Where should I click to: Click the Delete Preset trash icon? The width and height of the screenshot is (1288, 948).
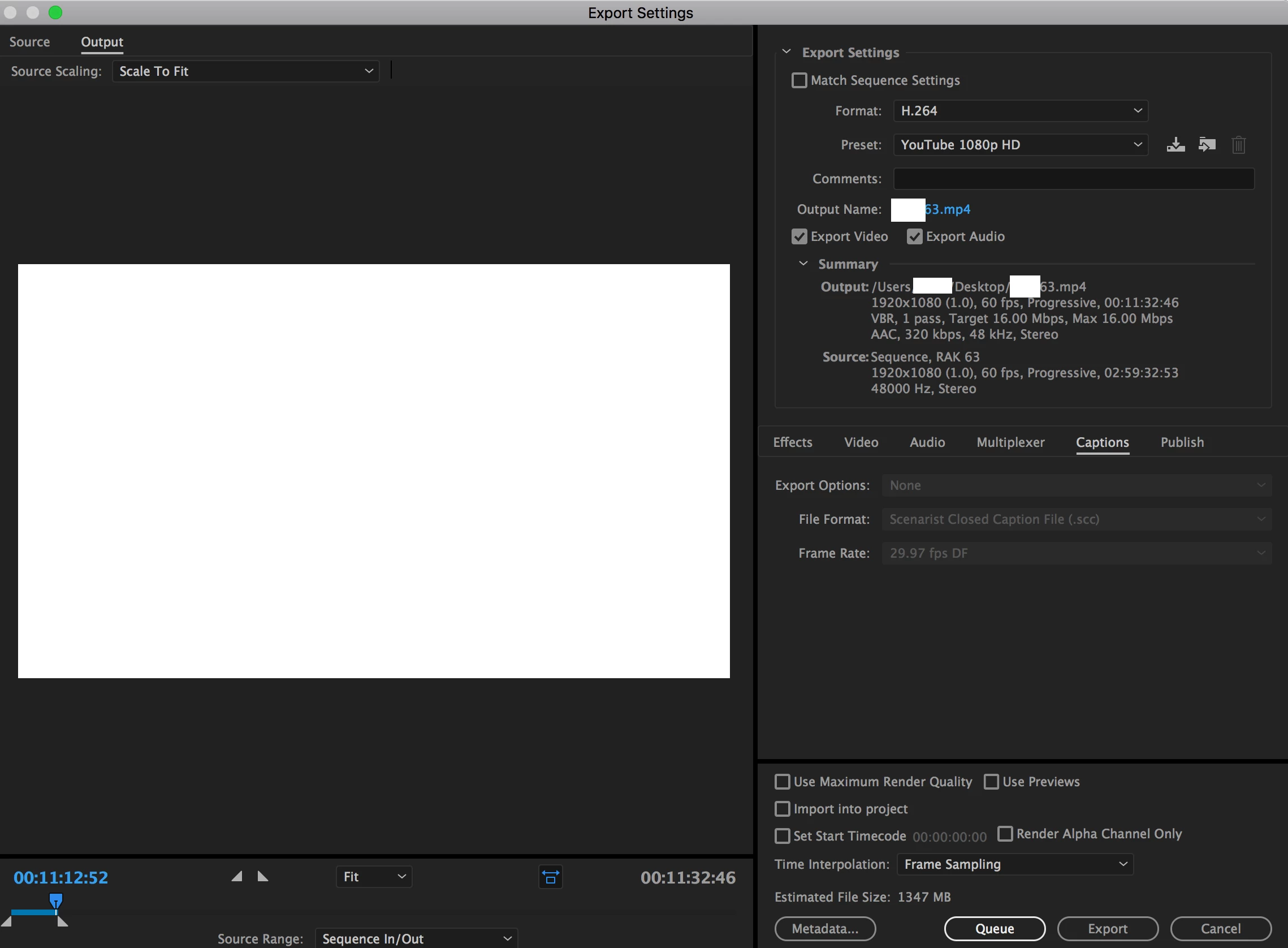click(x=1238, y=145)
